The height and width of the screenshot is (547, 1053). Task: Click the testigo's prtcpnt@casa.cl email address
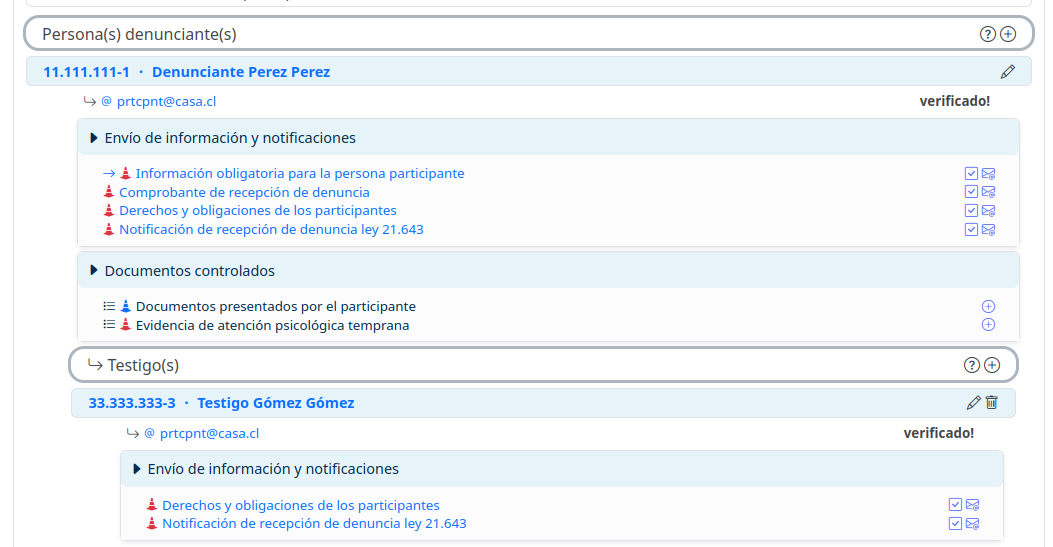pyautogui.click(x=209, y=433)
